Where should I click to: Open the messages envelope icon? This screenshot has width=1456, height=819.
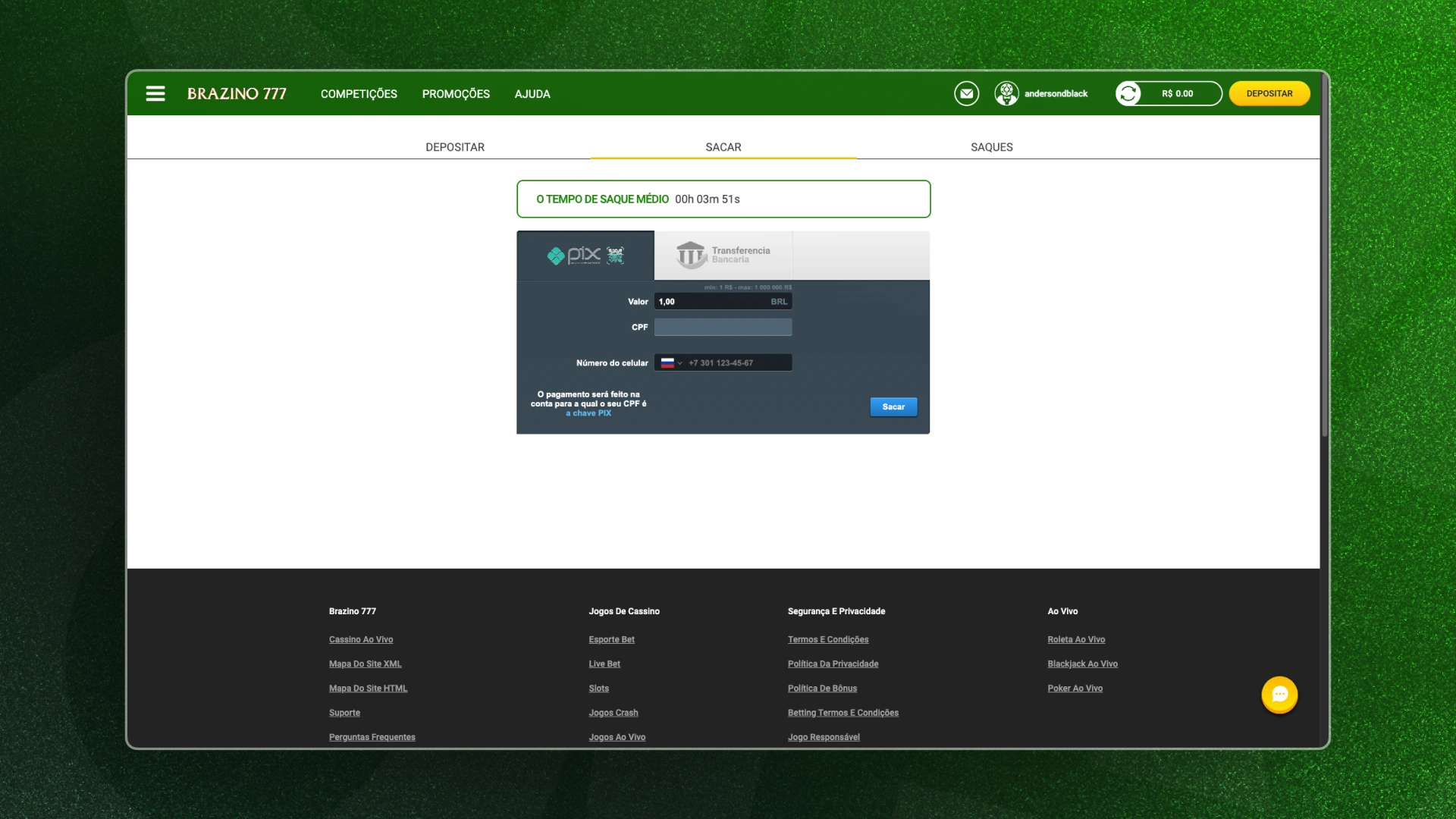[x=966, y=94]
